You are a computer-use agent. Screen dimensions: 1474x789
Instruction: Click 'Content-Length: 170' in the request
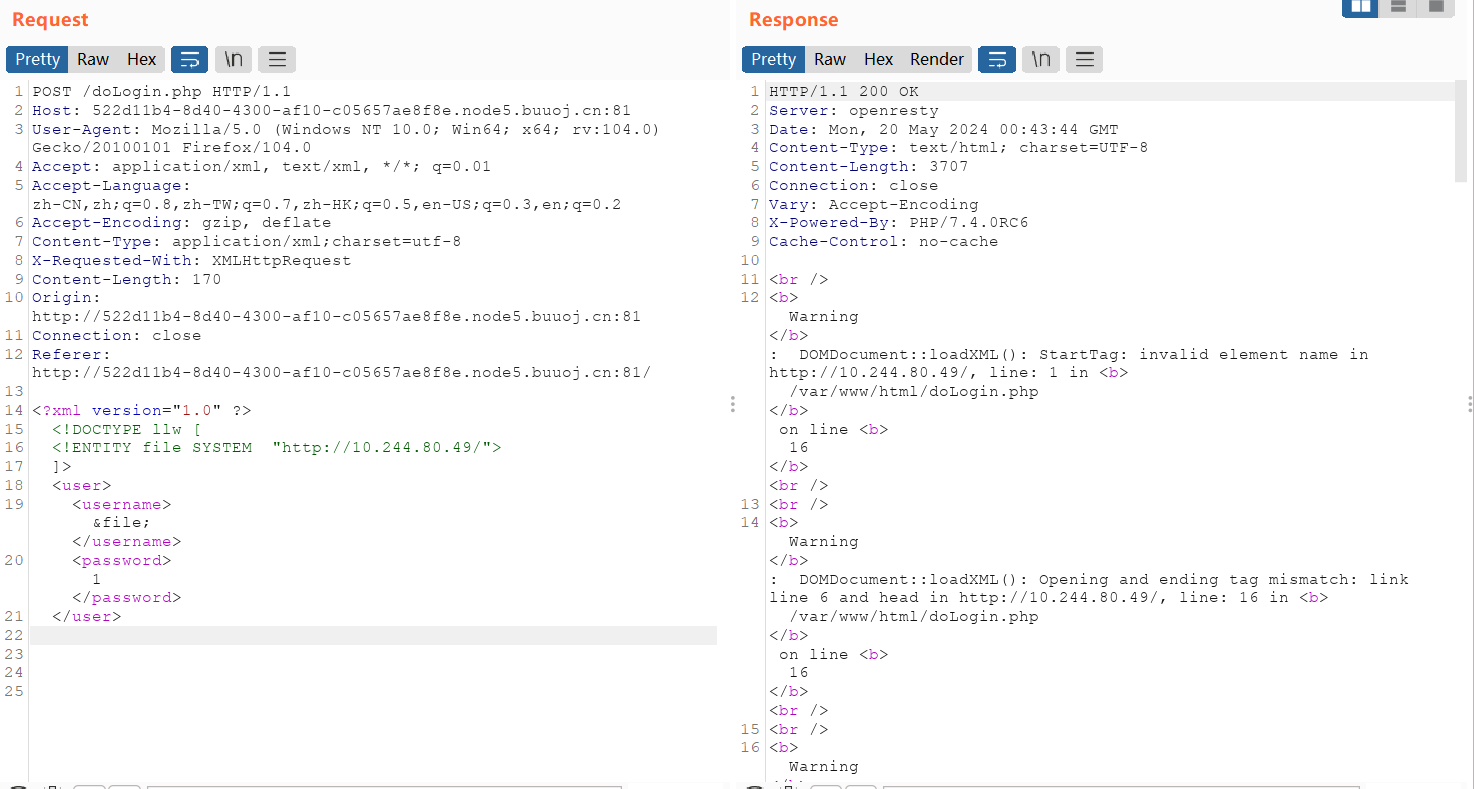pyautogui.click(x=126, y=280)
